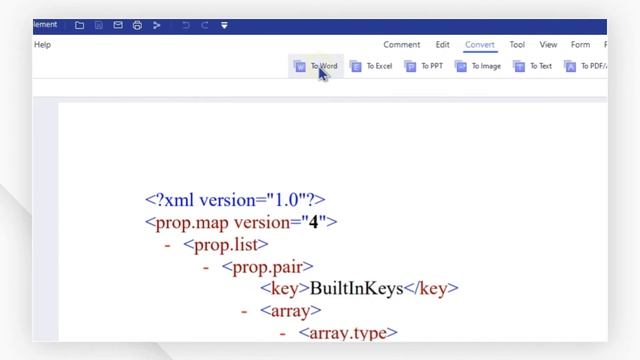The image size is (640, 360).
Task: Click the Save icon in quick access toolbar
Action: pos(99,25)
